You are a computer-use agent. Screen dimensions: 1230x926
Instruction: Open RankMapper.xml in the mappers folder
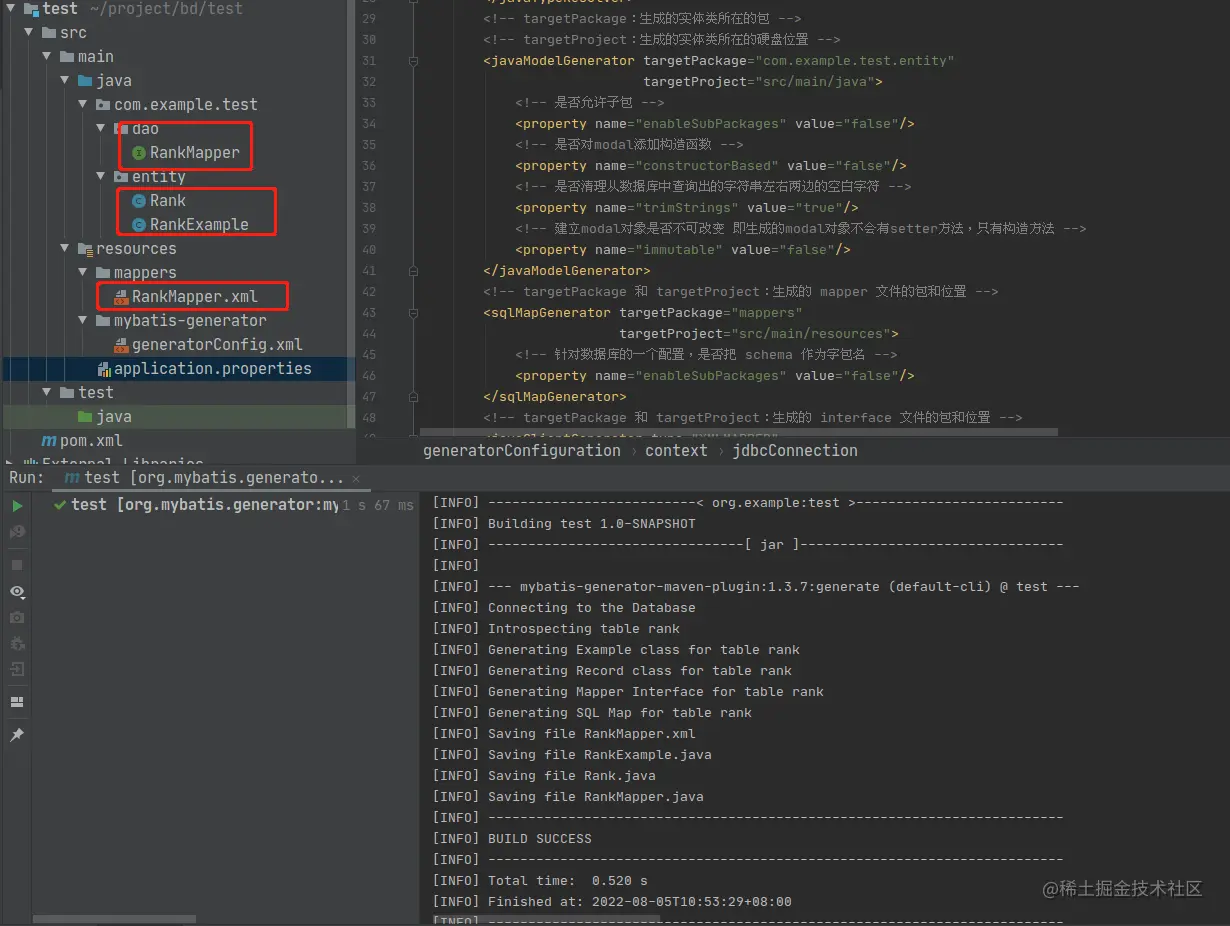click(x=195, y=296)
